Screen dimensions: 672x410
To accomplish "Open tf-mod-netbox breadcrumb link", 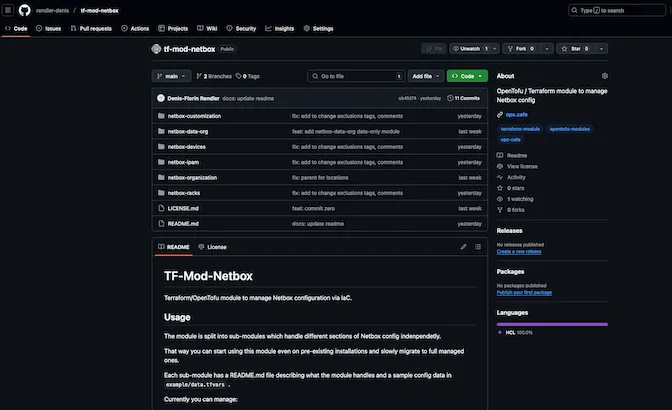I will coord(99,11).
